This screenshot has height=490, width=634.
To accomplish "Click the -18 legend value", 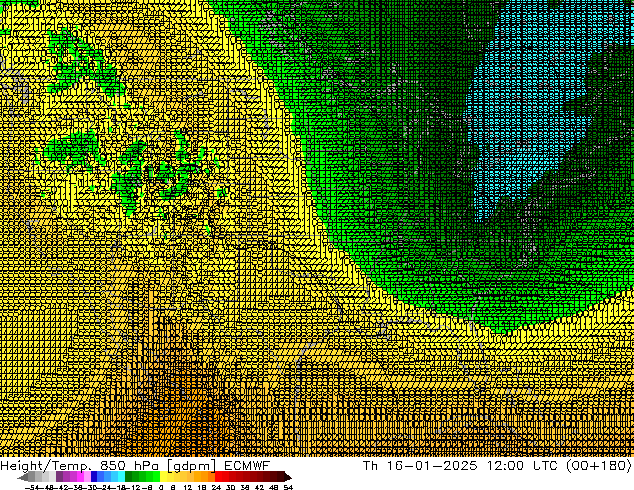I will tap(118, 488).
